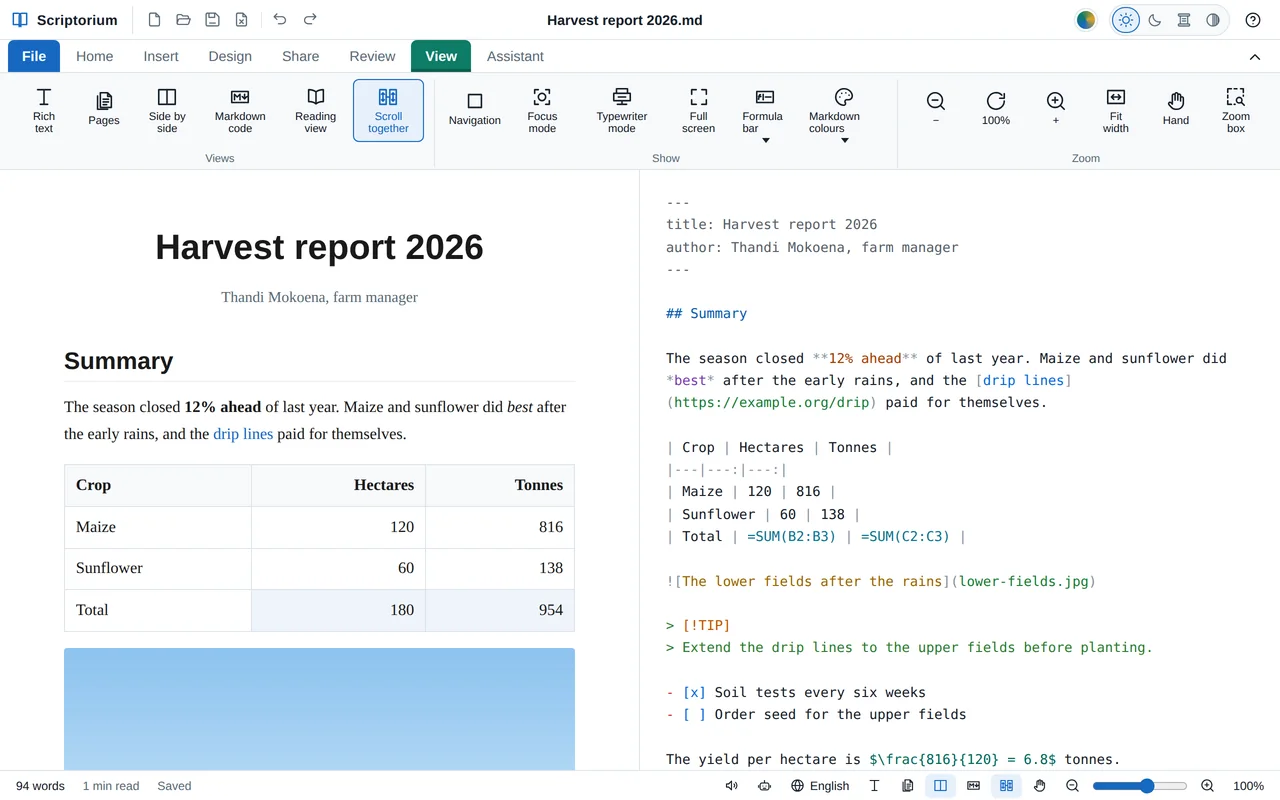Save the document with the floppy icon
1280x800 pixels.
click(x=212, y=20)
